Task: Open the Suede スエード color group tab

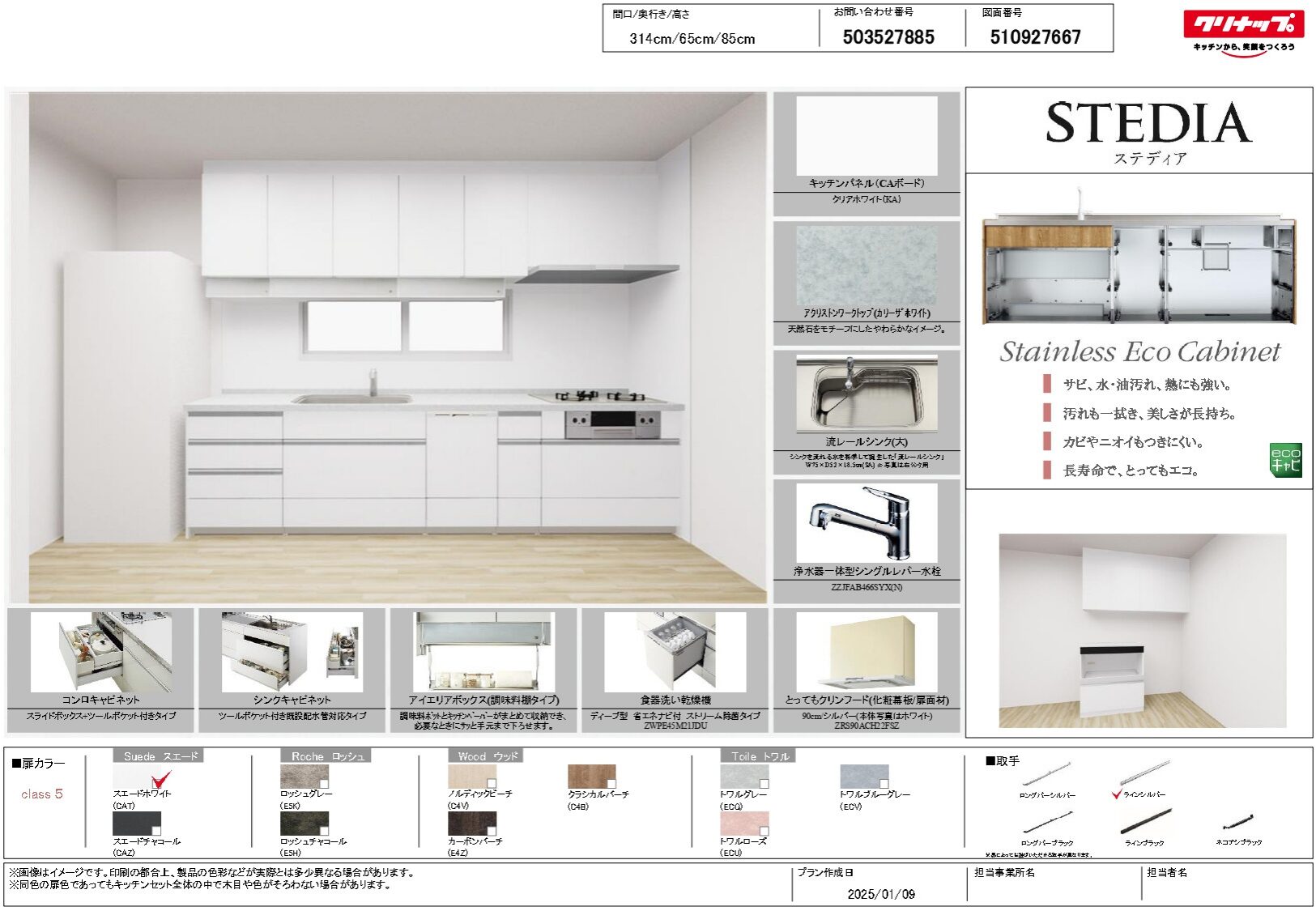Action: coord(159,756)
